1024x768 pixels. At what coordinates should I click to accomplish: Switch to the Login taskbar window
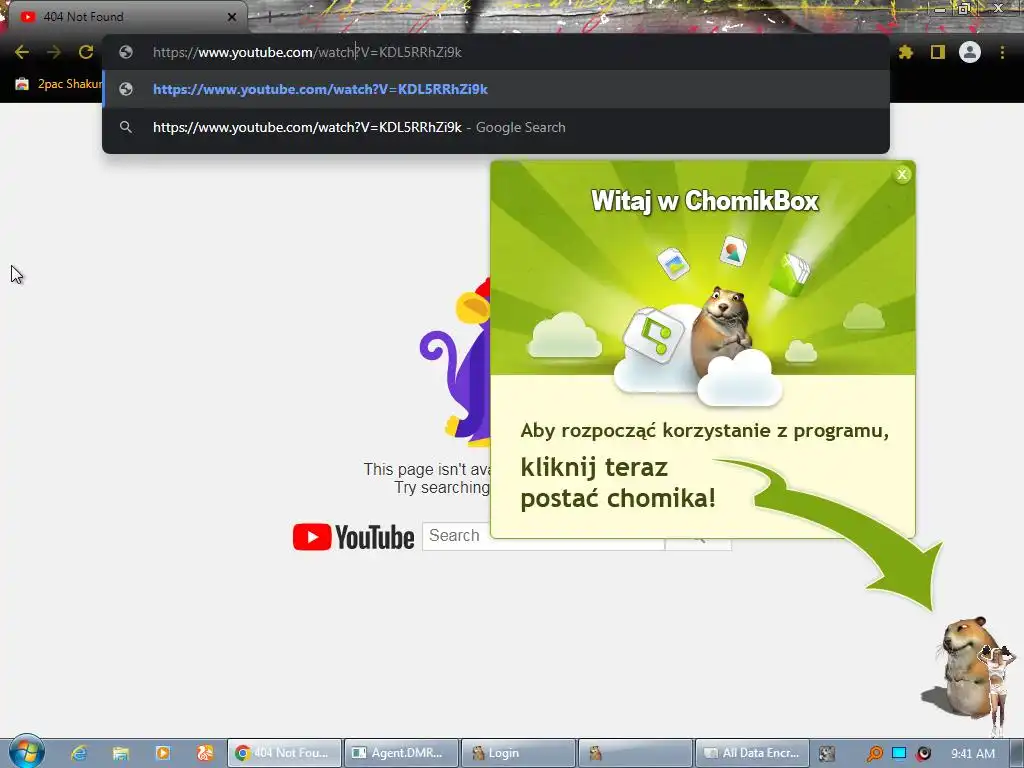click(518, 753)
